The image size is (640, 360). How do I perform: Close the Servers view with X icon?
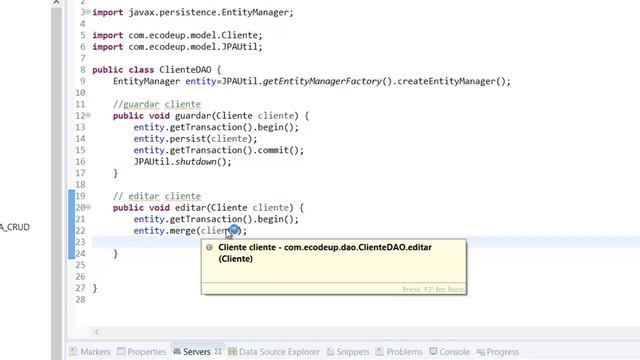pyautogui.click(x=218, y=351)
